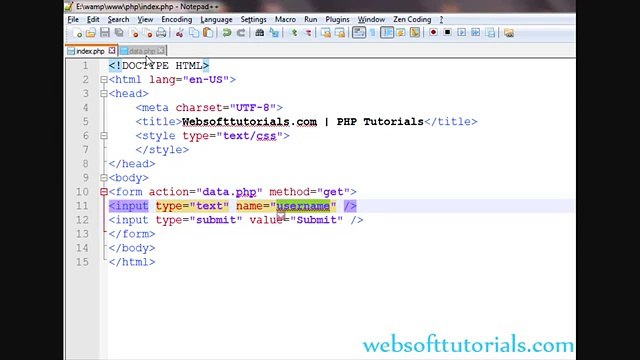
Task: Click the rightmost toolbar plugin icon
Action: (x=509, y=33)
